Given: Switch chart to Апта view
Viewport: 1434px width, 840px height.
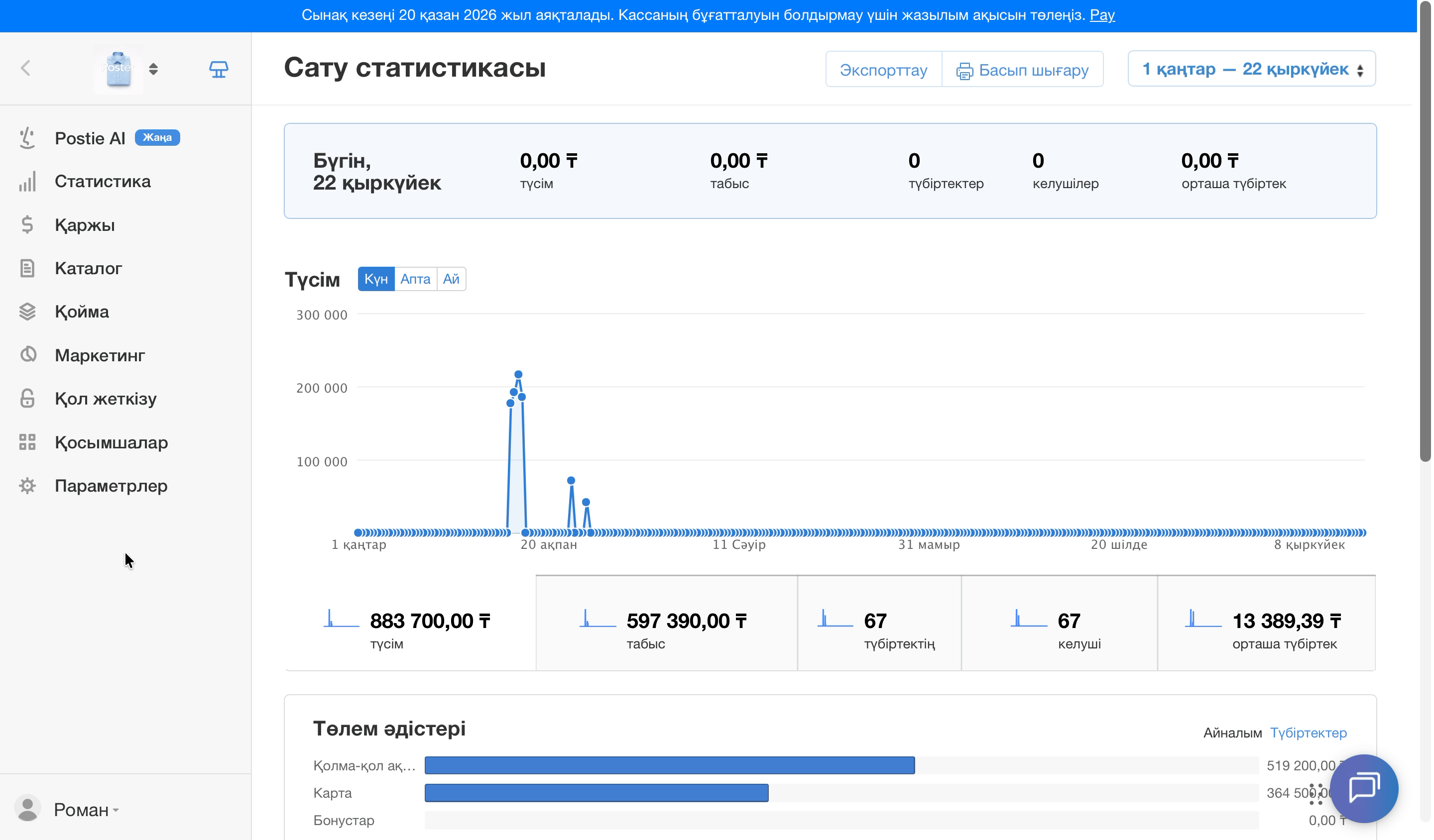Looking at the screenshot, I should point(415,279).
